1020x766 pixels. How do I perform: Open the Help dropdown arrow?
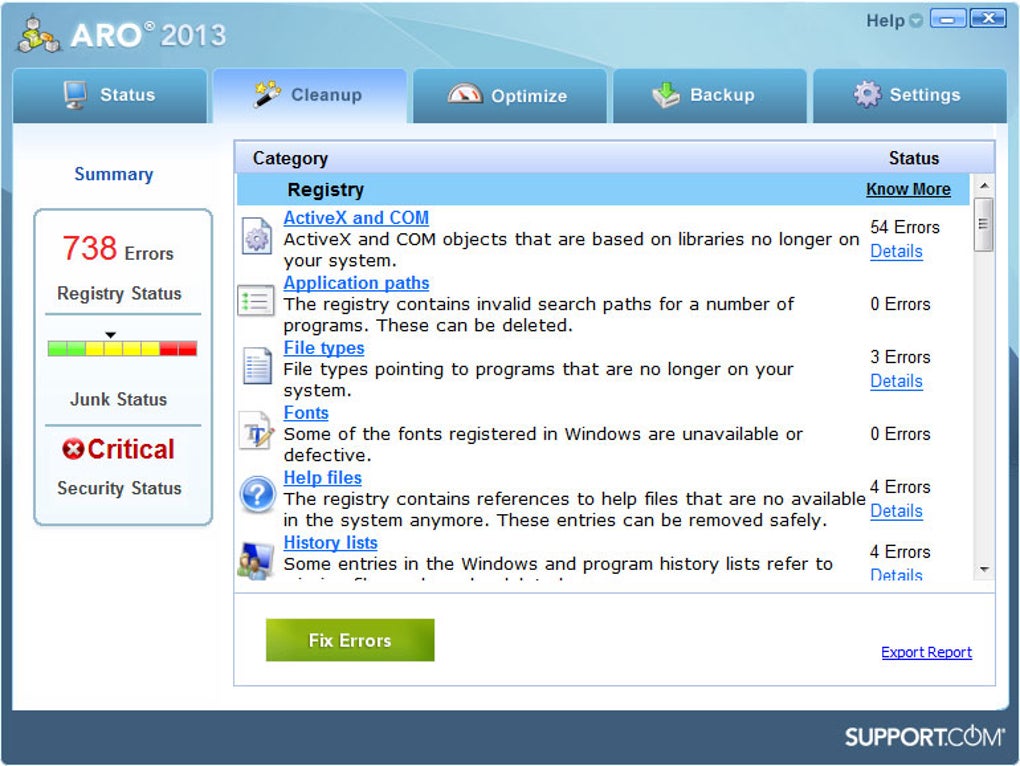pyautogui.click(x=916, y=21)
